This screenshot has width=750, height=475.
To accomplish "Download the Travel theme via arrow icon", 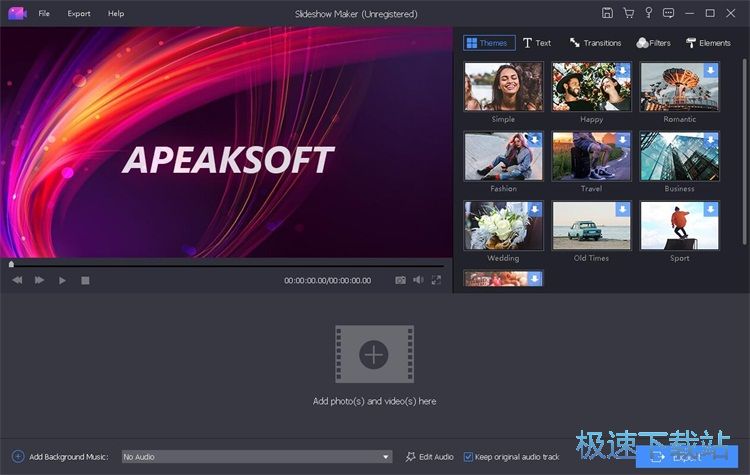I will point(623,140).
